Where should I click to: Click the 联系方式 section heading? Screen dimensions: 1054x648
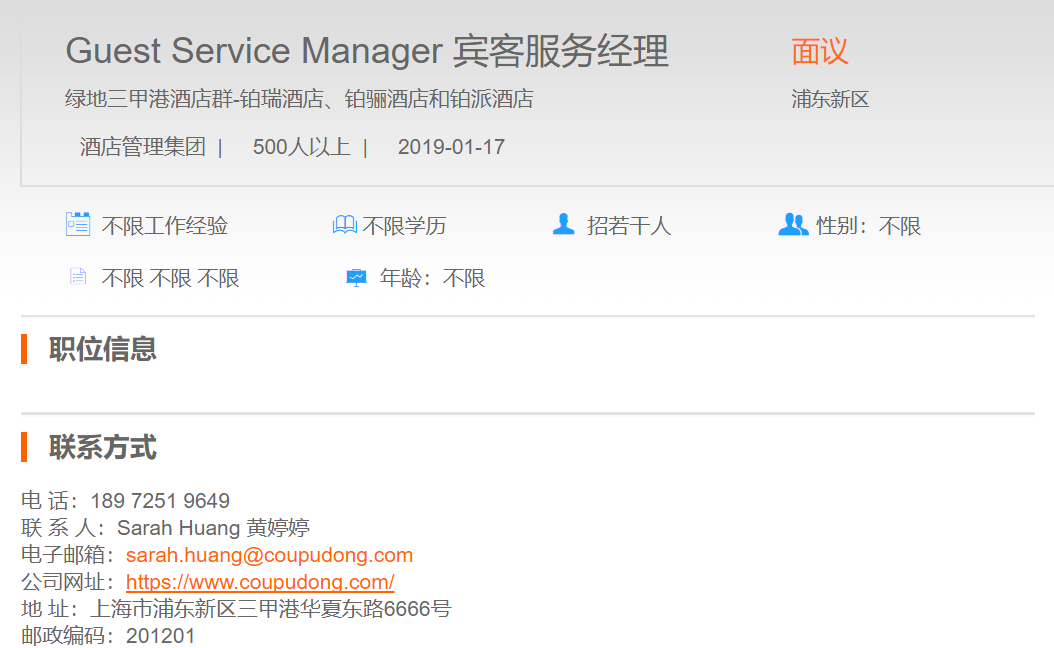103,447
